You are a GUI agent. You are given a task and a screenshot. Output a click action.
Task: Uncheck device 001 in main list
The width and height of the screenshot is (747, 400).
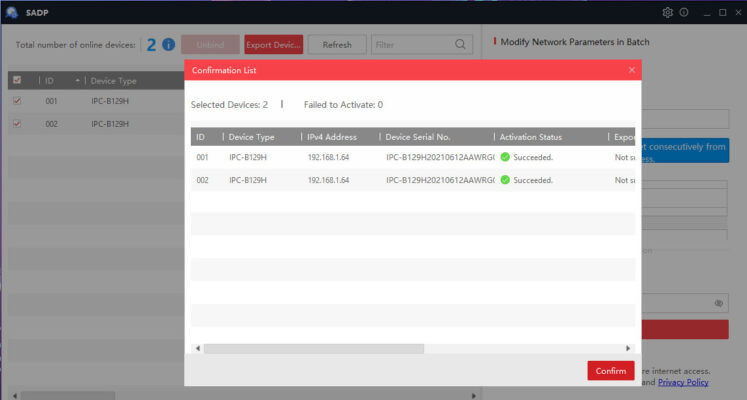(x=17, y=101)
